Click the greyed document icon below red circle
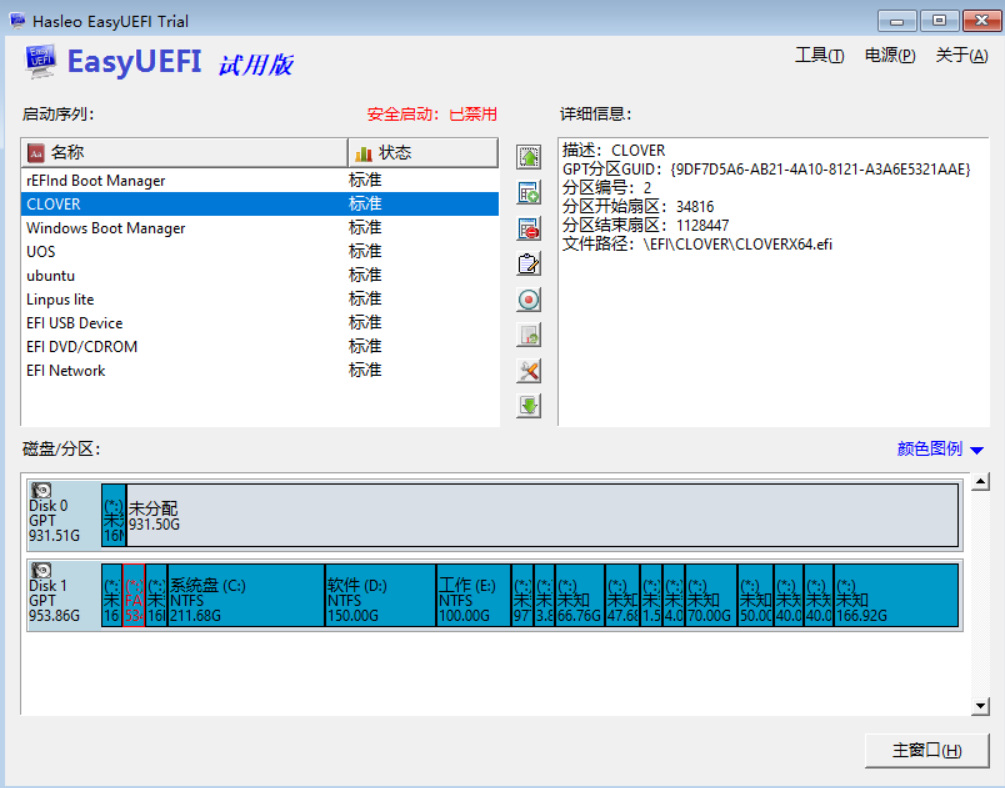The width and height of the screenshot is (1005, 788). tap(529, 335)
